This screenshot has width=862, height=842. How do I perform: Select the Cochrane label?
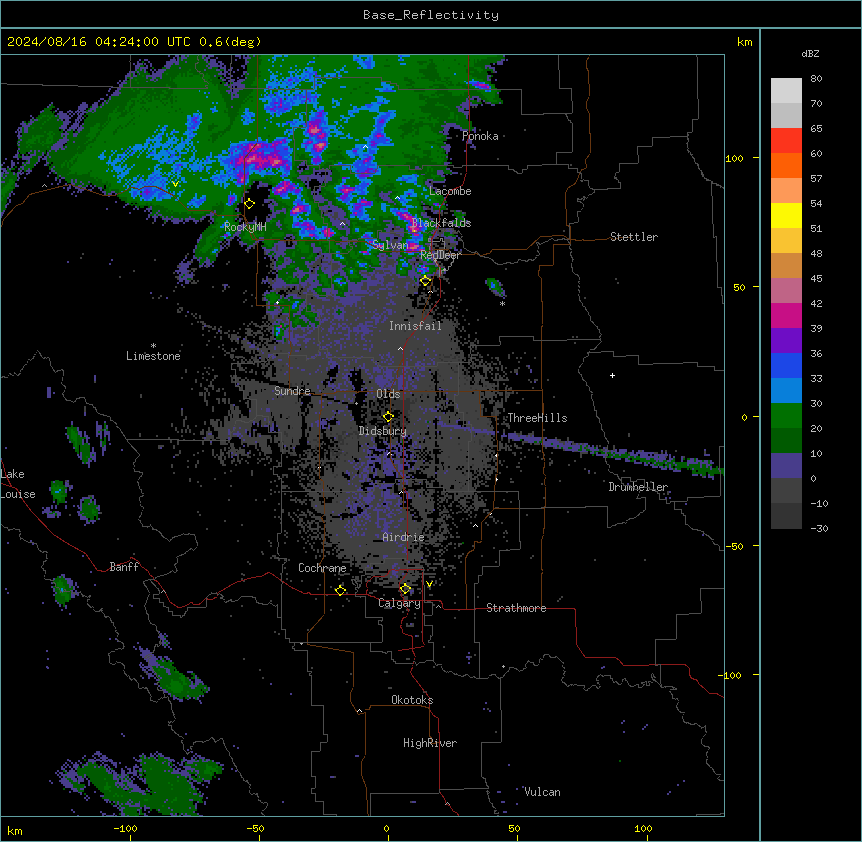coord(322,568)
